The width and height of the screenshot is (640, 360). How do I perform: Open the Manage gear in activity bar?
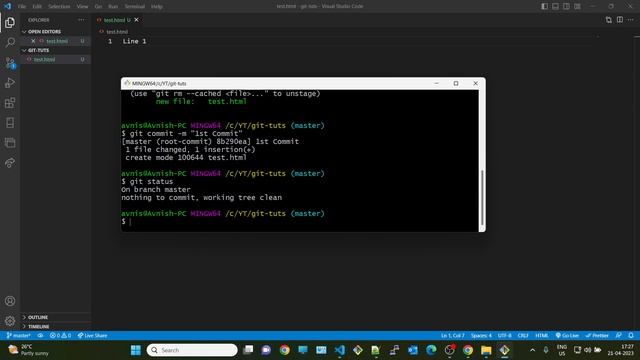tap(10, 321)
